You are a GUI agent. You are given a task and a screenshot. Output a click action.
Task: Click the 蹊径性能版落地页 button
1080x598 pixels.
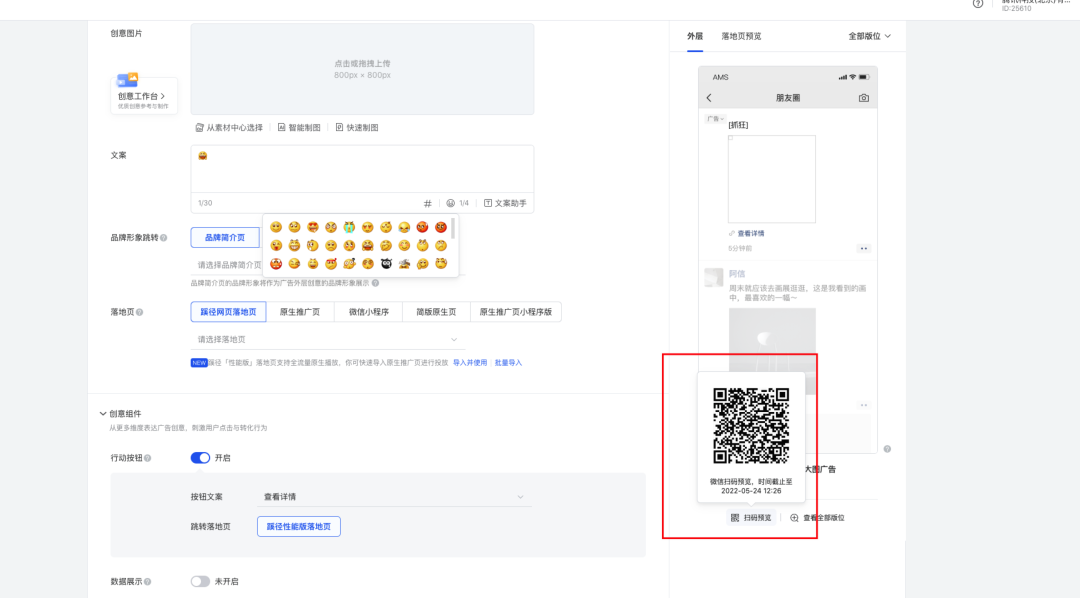pyautogui.click(x=299, y=526)
